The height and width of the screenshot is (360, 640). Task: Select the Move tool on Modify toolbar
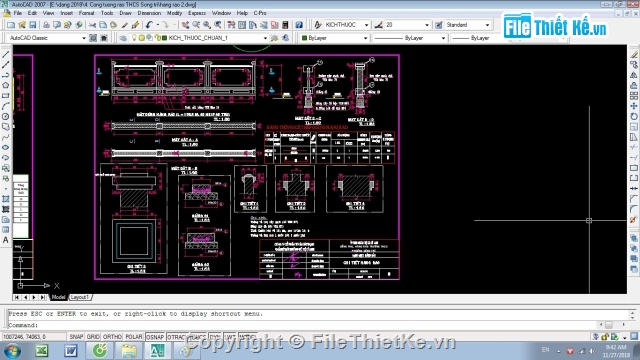[633, 106]
